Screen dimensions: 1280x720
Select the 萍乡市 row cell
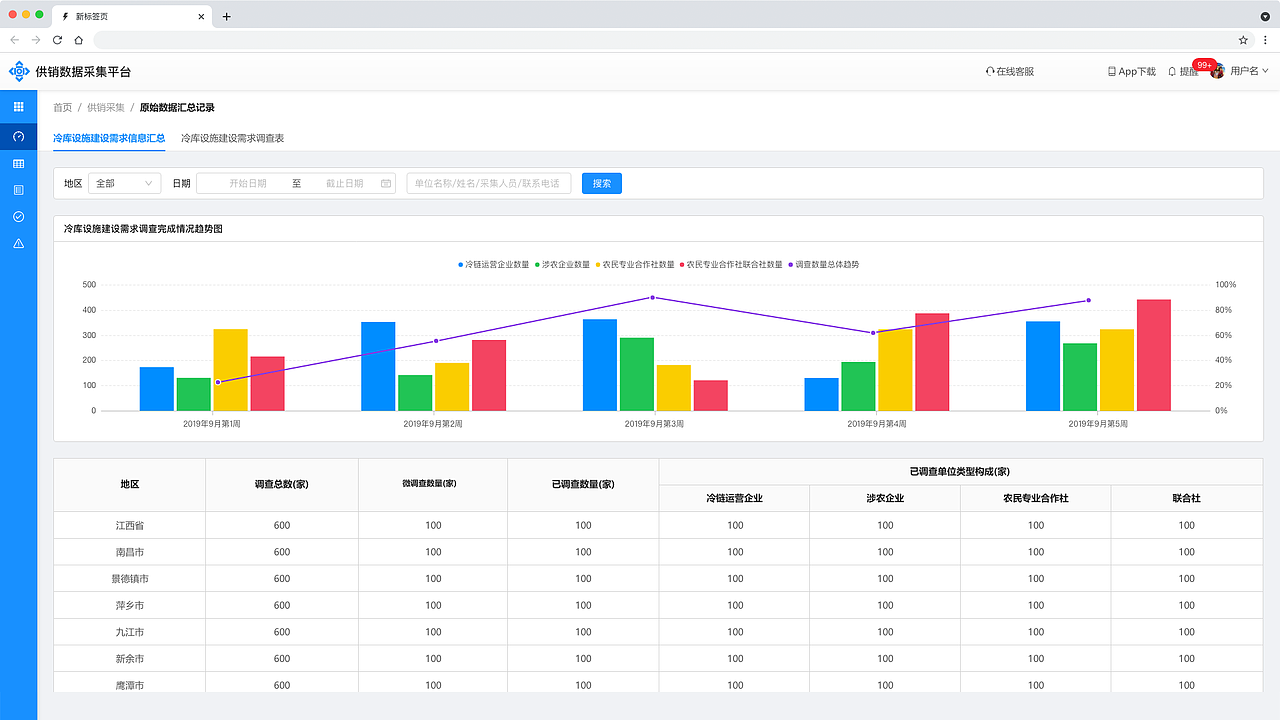coord(130,605)
